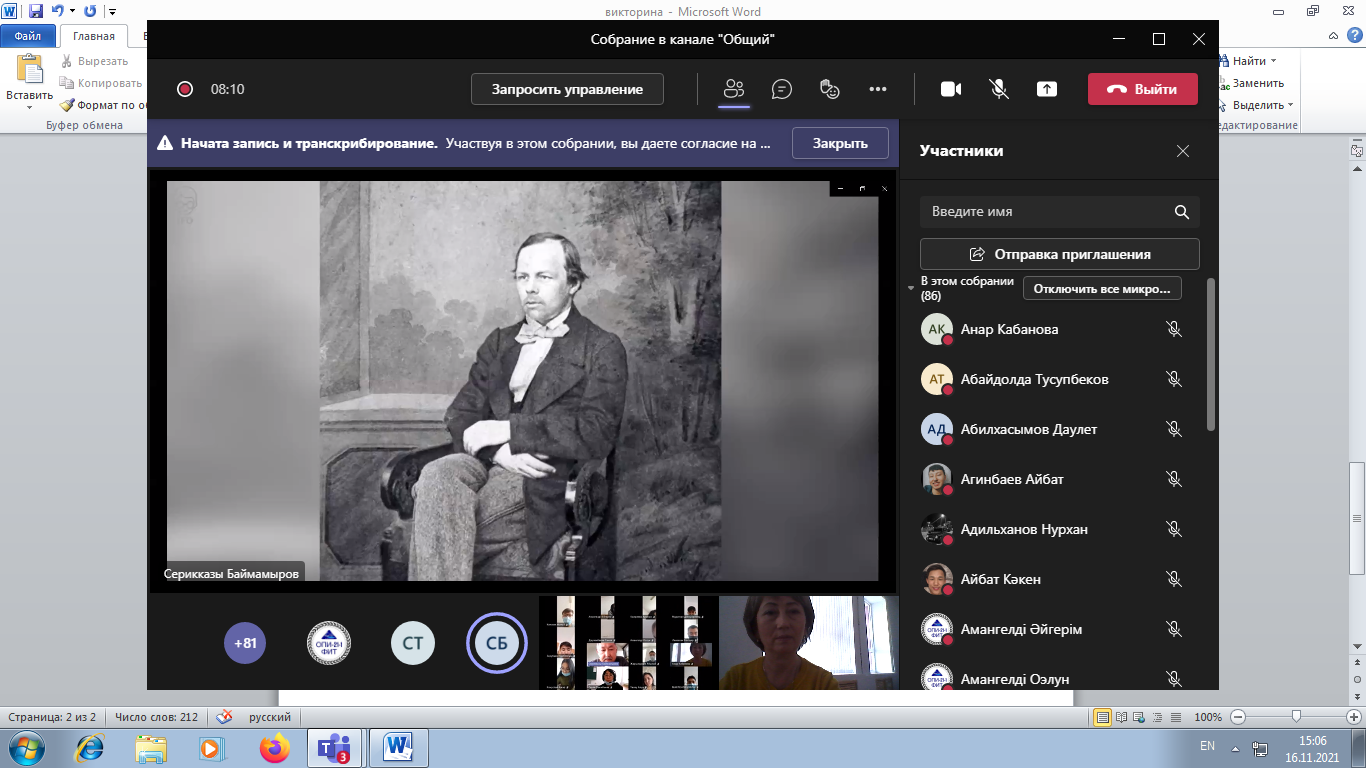
Task: Click the search magnifier in participants panel
Action: pyautogui.click(x=1182, y=212)
